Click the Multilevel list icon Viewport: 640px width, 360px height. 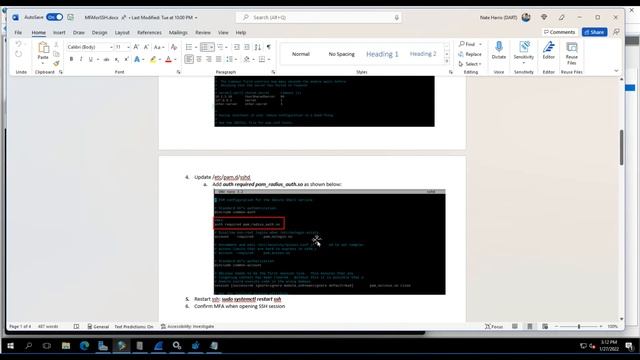coord(220,47)
